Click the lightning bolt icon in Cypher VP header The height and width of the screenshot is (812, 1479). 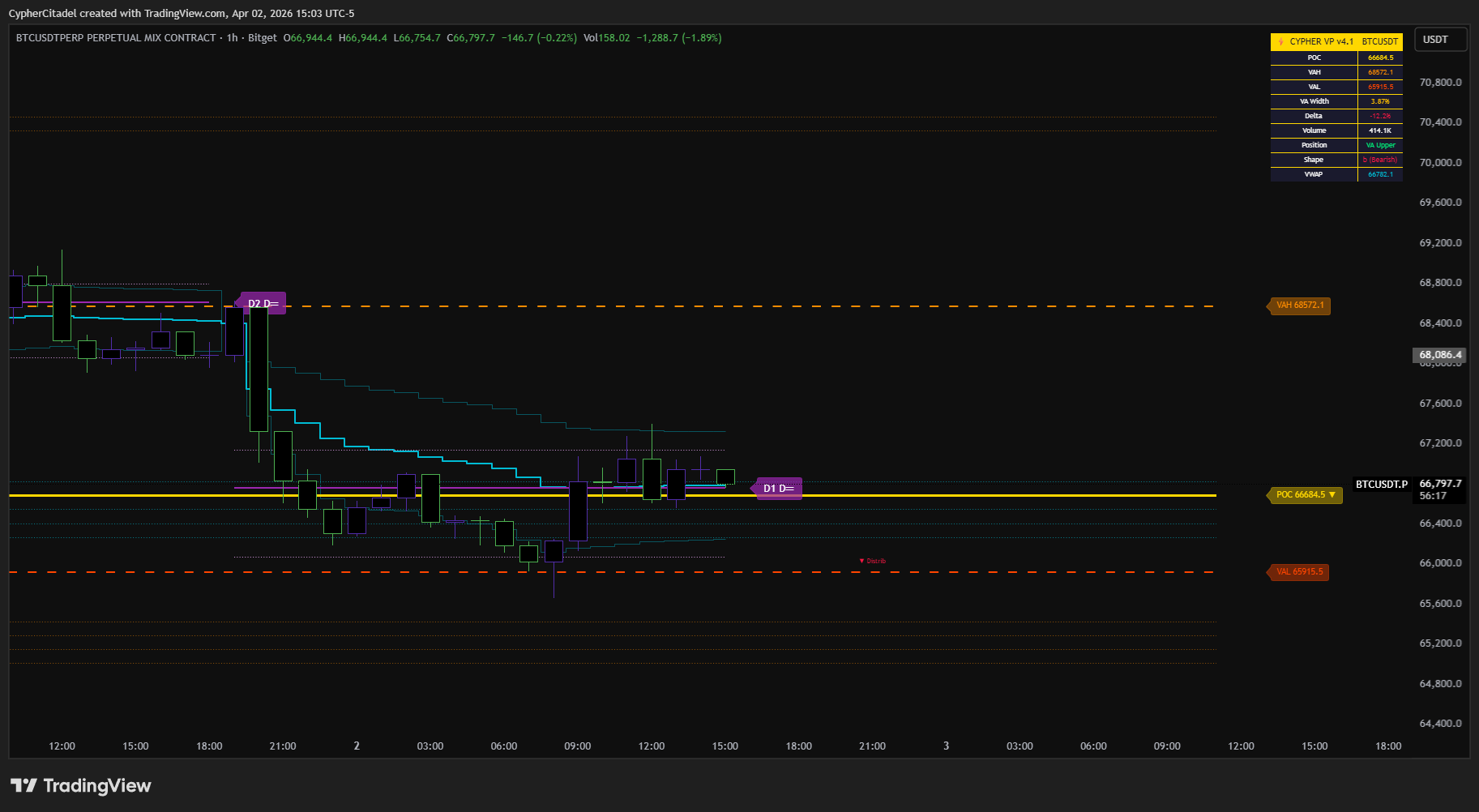click(x=1280, y=41)
